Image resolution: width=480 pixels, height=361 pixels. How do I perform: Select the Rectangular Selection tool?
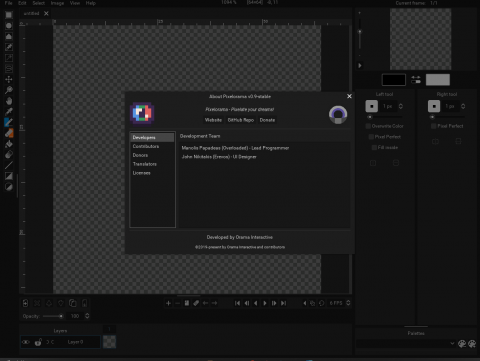pyautogui.click(x=9, y=15)
